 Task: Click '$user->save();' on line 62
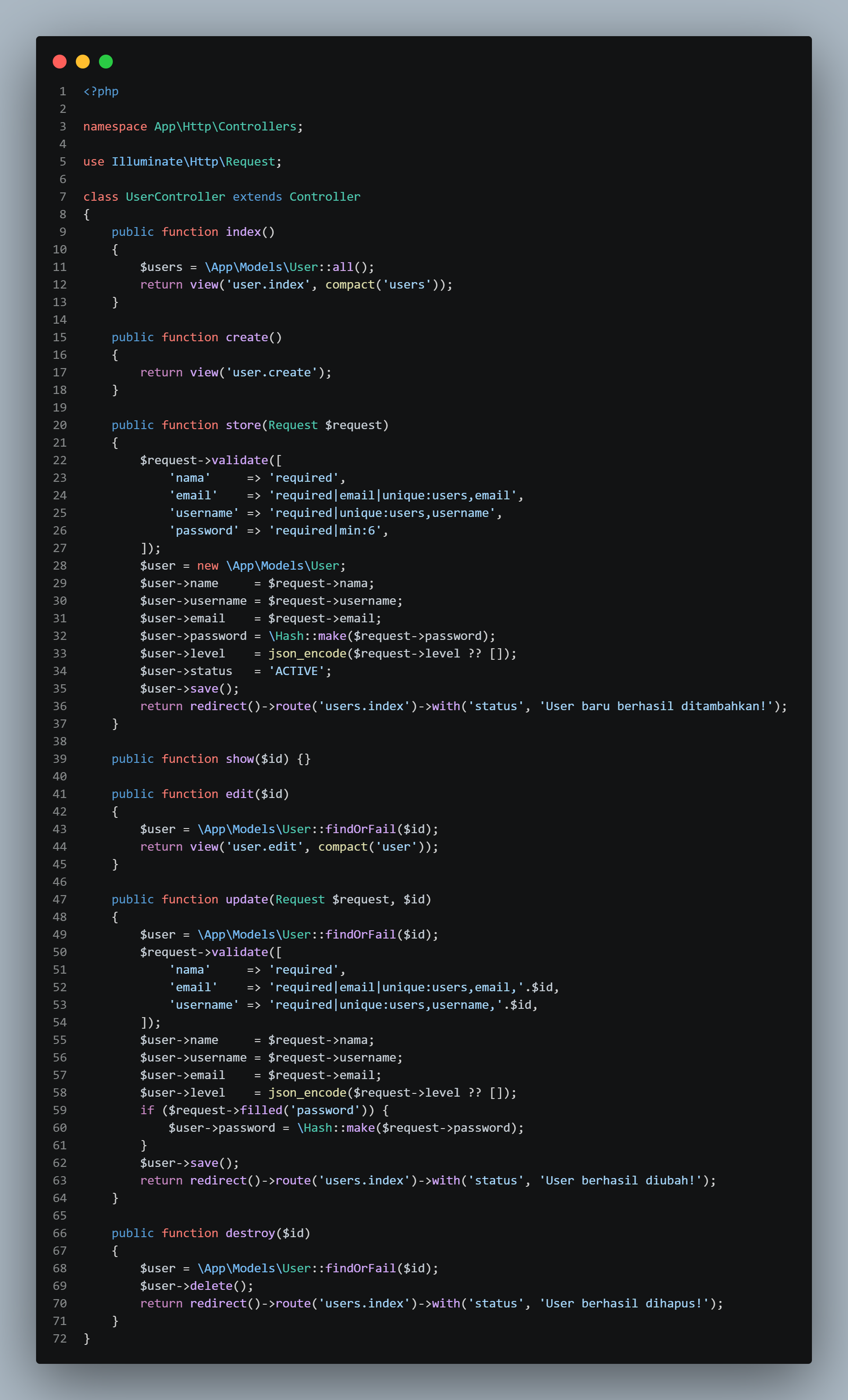(x=190, y=1163)
